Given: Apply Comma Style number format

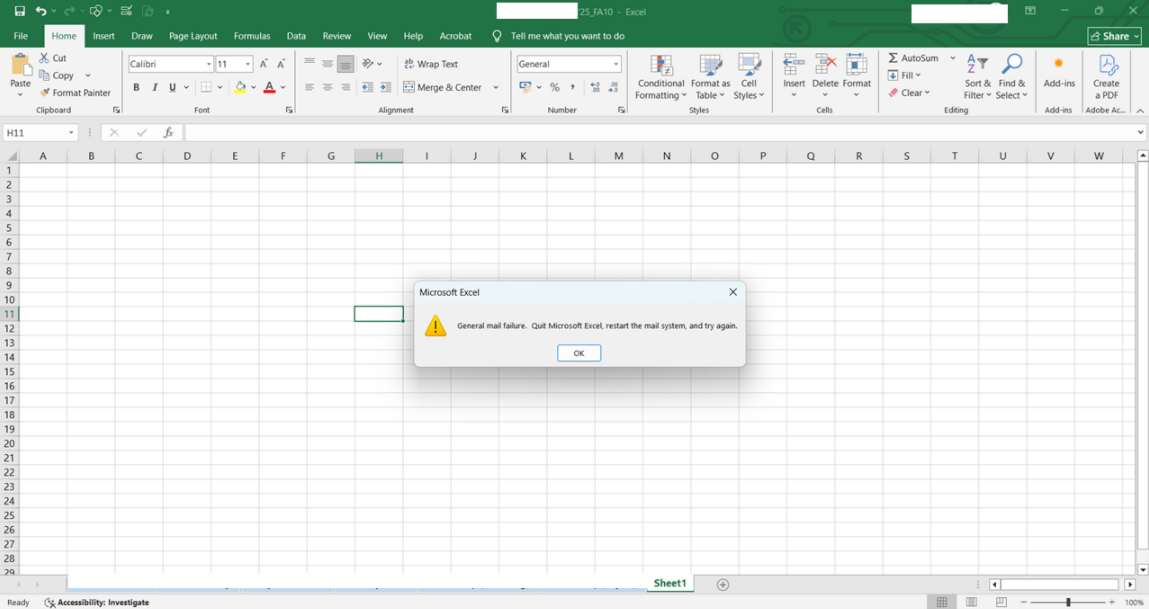Looking at the screenshot, I should [x=572, y=87].
